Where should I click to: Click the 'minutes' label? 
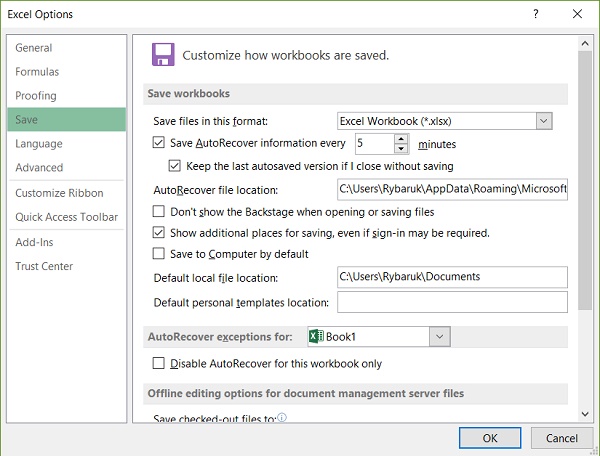tap(437, 144)
